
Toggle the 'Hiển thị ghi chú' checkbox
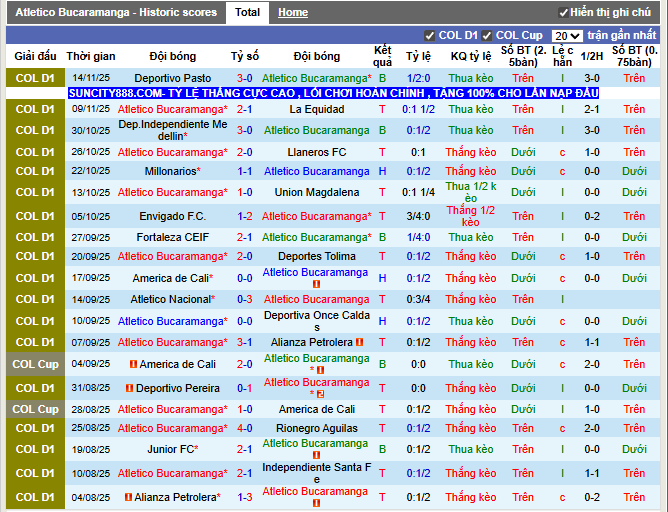tap(563, 12)
